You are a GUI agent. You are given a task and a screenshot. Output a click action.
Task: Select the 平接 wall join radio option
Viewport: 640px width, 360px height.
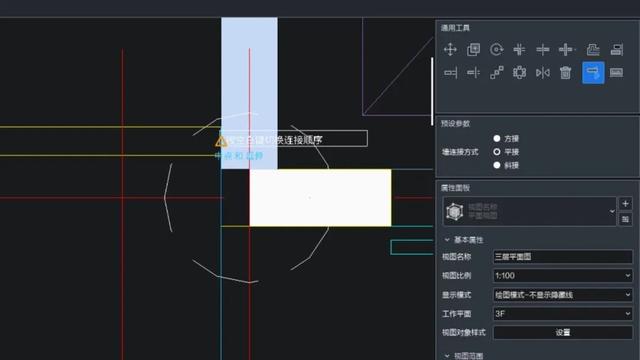497,152
